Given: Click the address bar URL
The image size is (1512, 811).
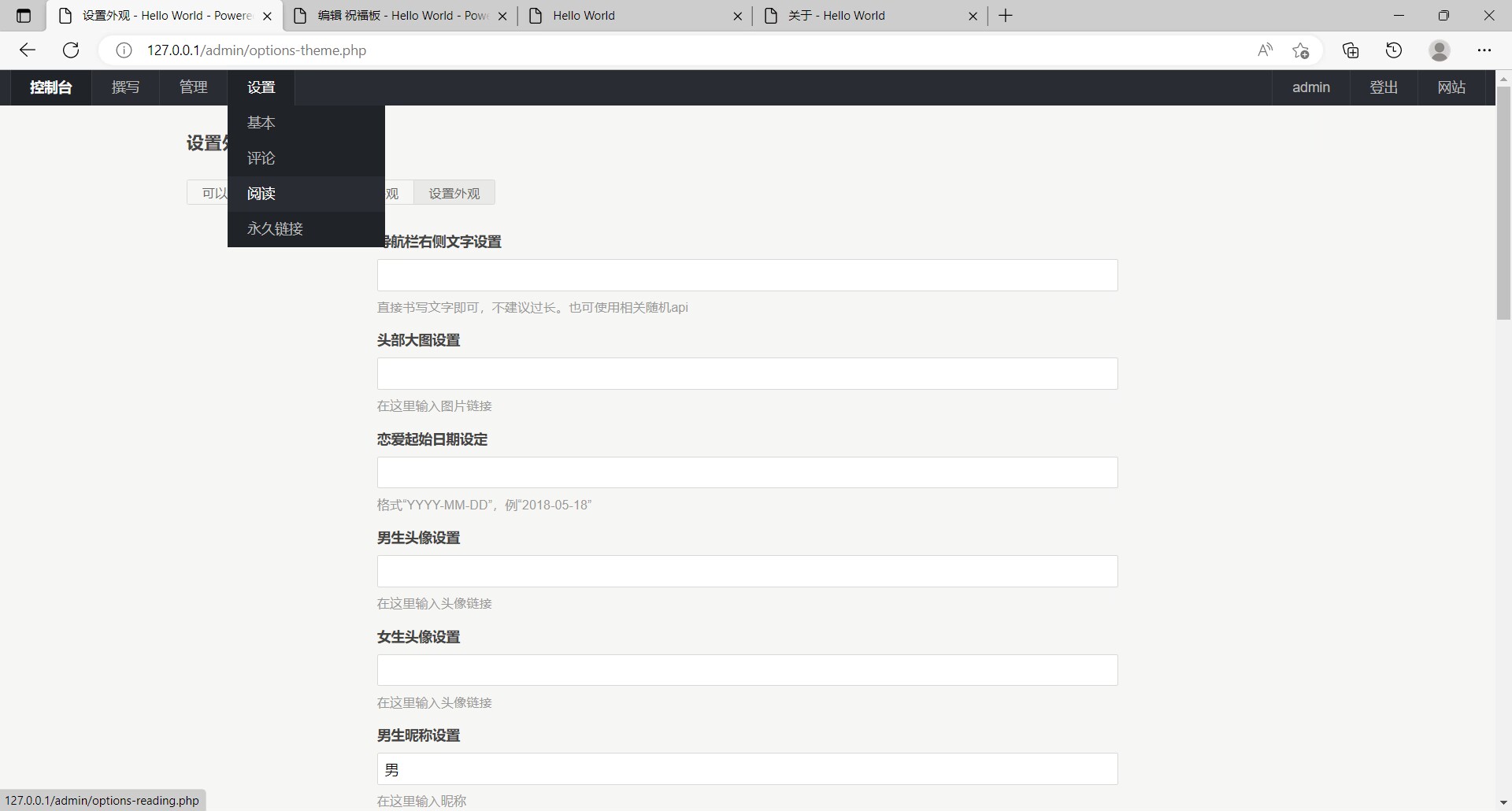Looking at the screenshot, I should [x=257, y=50].
